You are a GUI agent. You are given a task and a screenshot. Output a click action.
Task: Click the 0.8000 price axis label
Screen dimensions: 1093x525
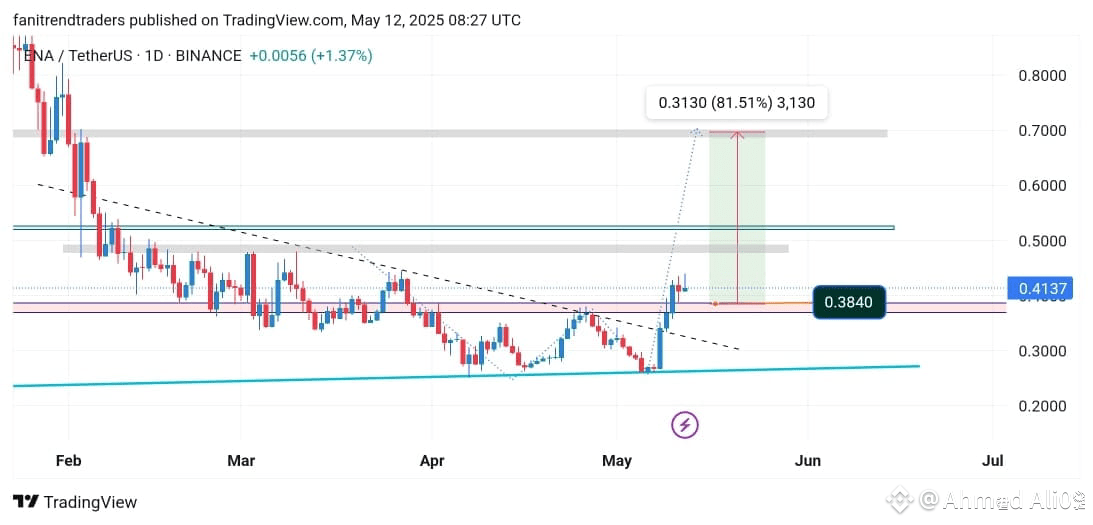pos(1042,75)
